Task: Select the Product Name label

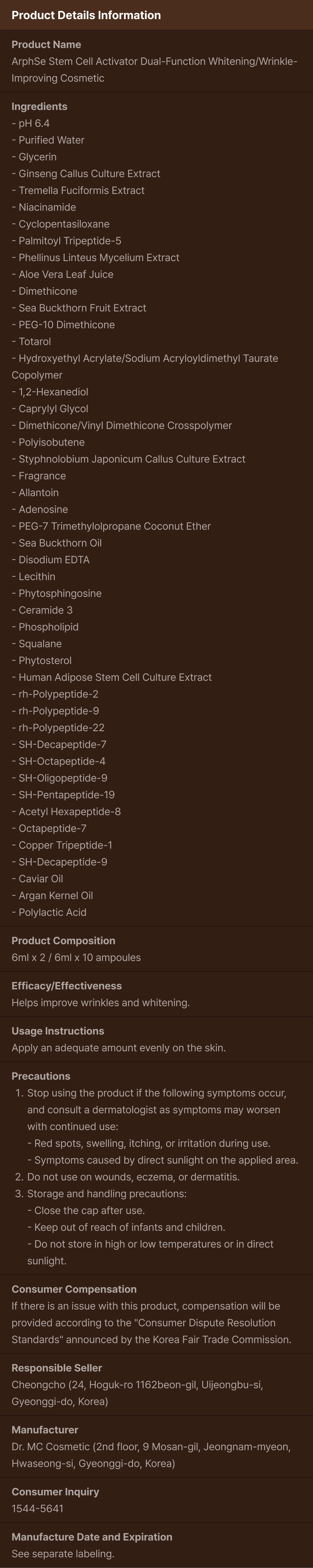Action: (x=46, y=45)
